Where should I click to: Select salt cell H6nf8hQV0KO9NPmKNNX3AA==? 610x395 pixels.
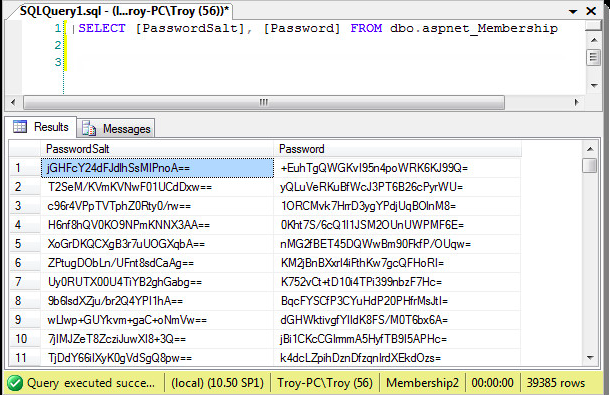(x=157, y=225)
